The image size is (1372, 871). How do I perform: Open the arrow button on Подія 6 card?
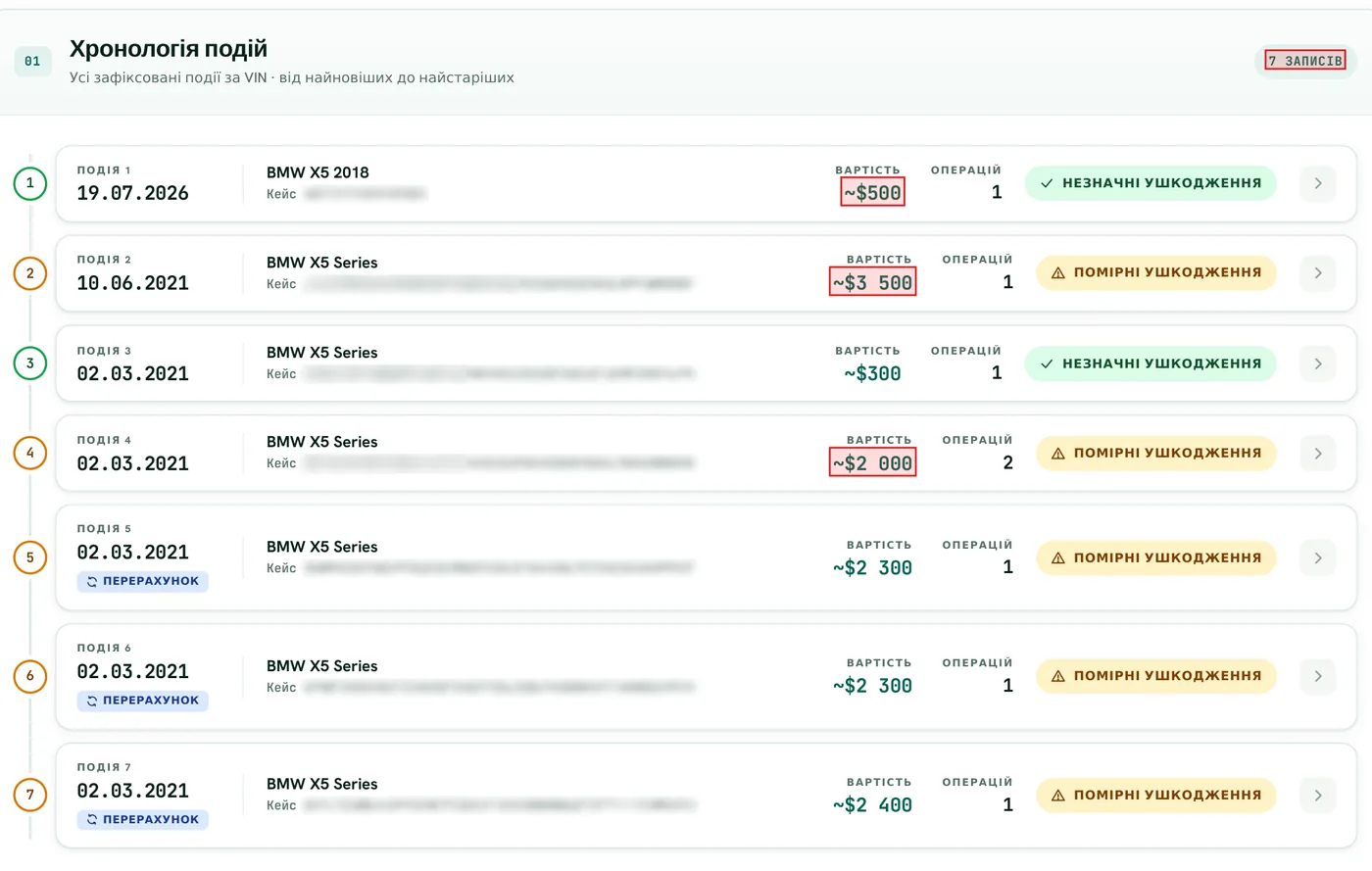1318,676
